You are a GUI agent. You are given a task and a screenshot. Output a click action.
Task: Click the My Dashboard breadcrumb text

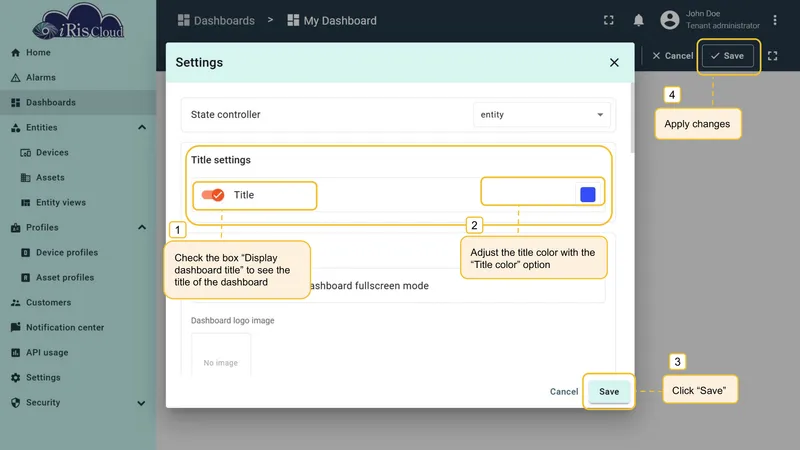point(340,20)
